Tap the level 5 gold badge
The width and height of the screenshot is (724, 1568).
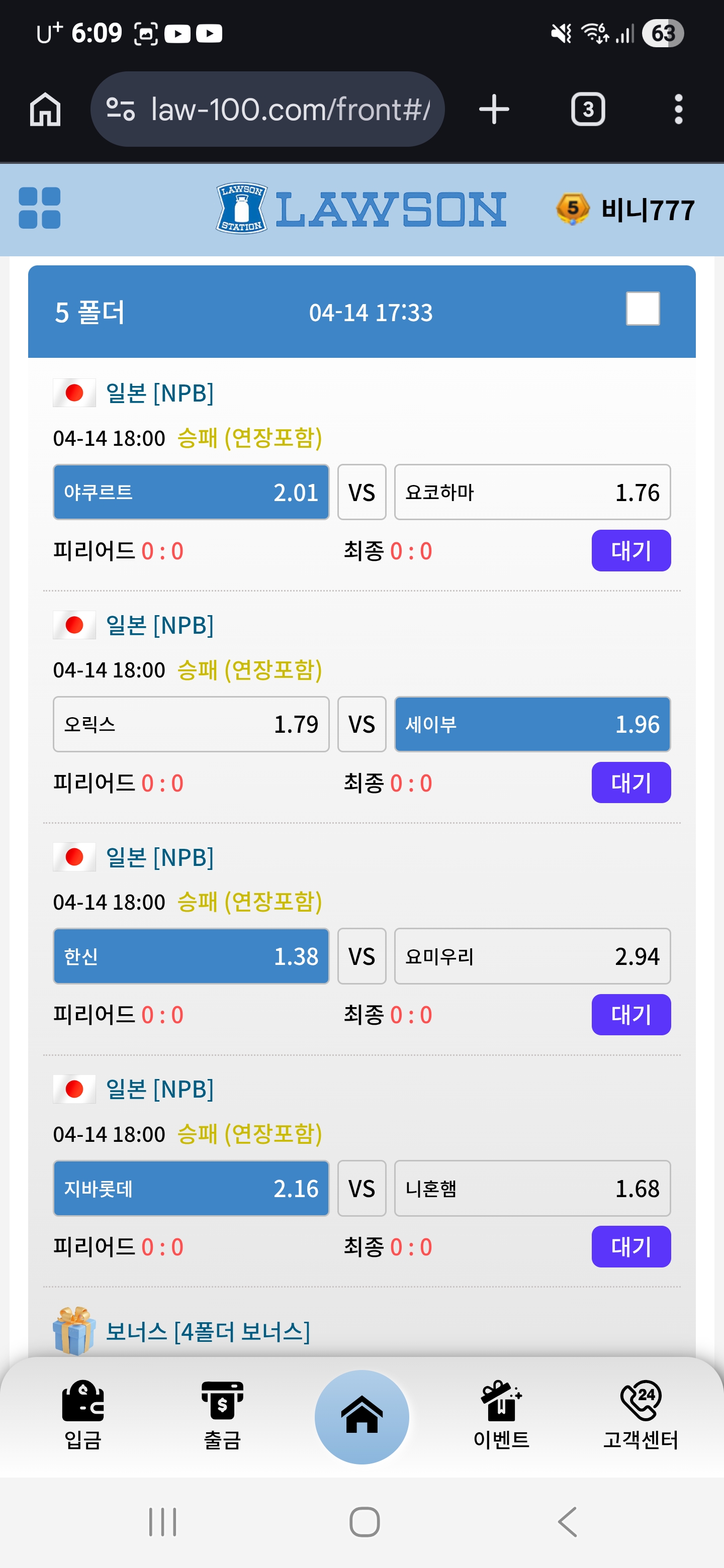[572, 209]
